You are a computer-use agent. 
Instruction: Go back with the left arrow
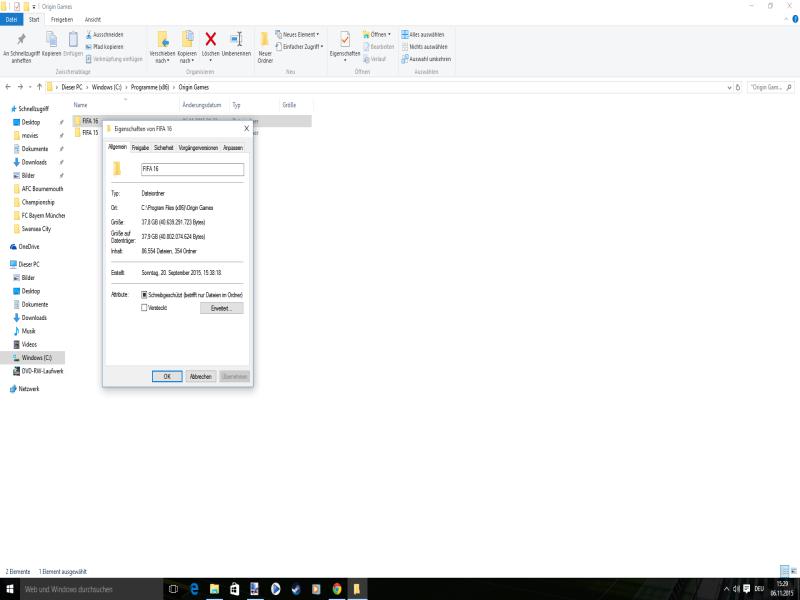click(8, 87)
